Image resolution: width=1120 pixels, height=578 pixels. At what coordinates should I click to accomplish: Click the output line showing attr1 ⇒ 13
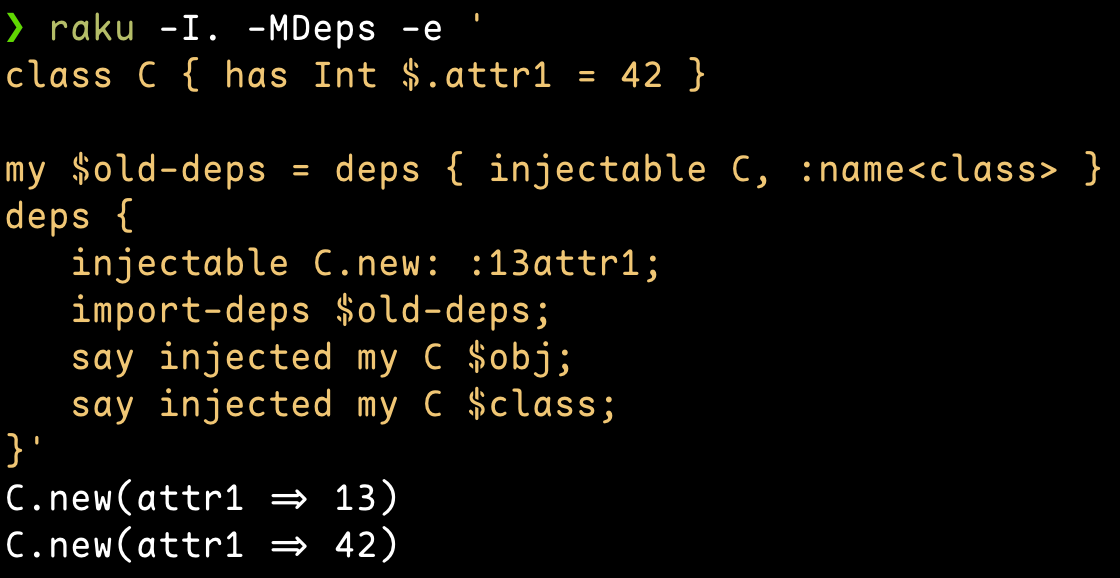point(201,499)
